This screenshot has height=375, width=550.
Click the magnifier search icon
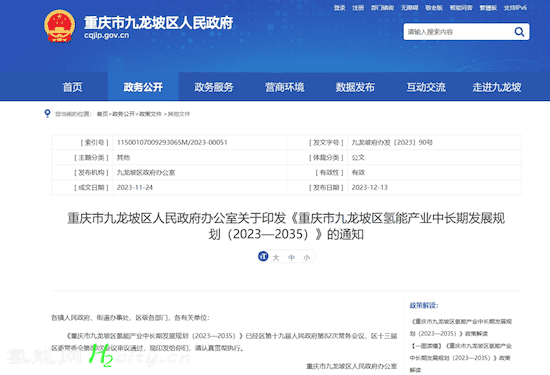tap(519, 32)
